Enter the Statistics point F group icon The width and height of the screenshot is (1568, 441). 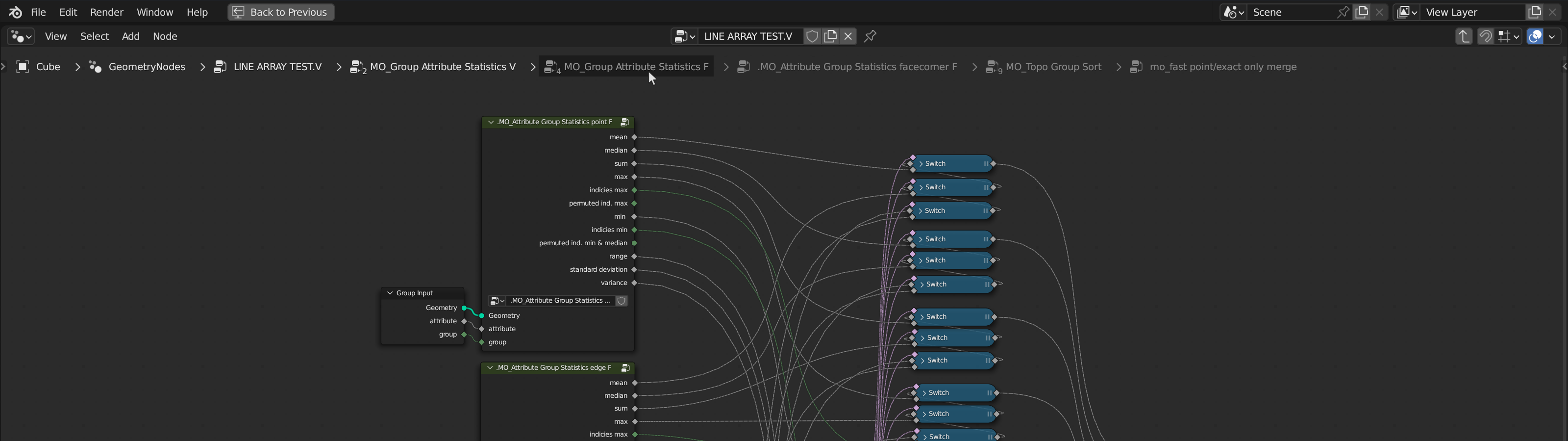pyautogui.click(x=624, y=123)
